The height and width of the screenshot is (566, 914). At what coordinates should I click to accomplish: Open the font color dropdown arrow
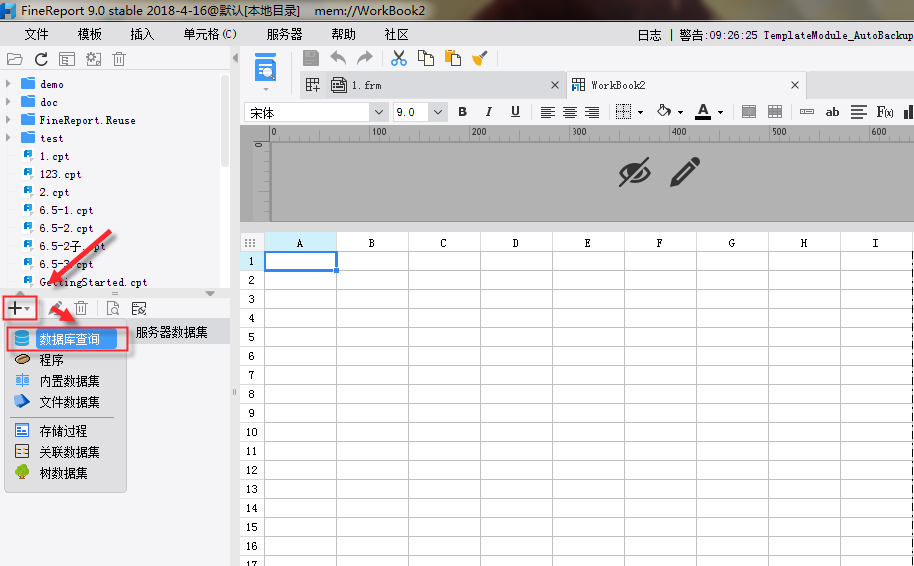point(720,113)
